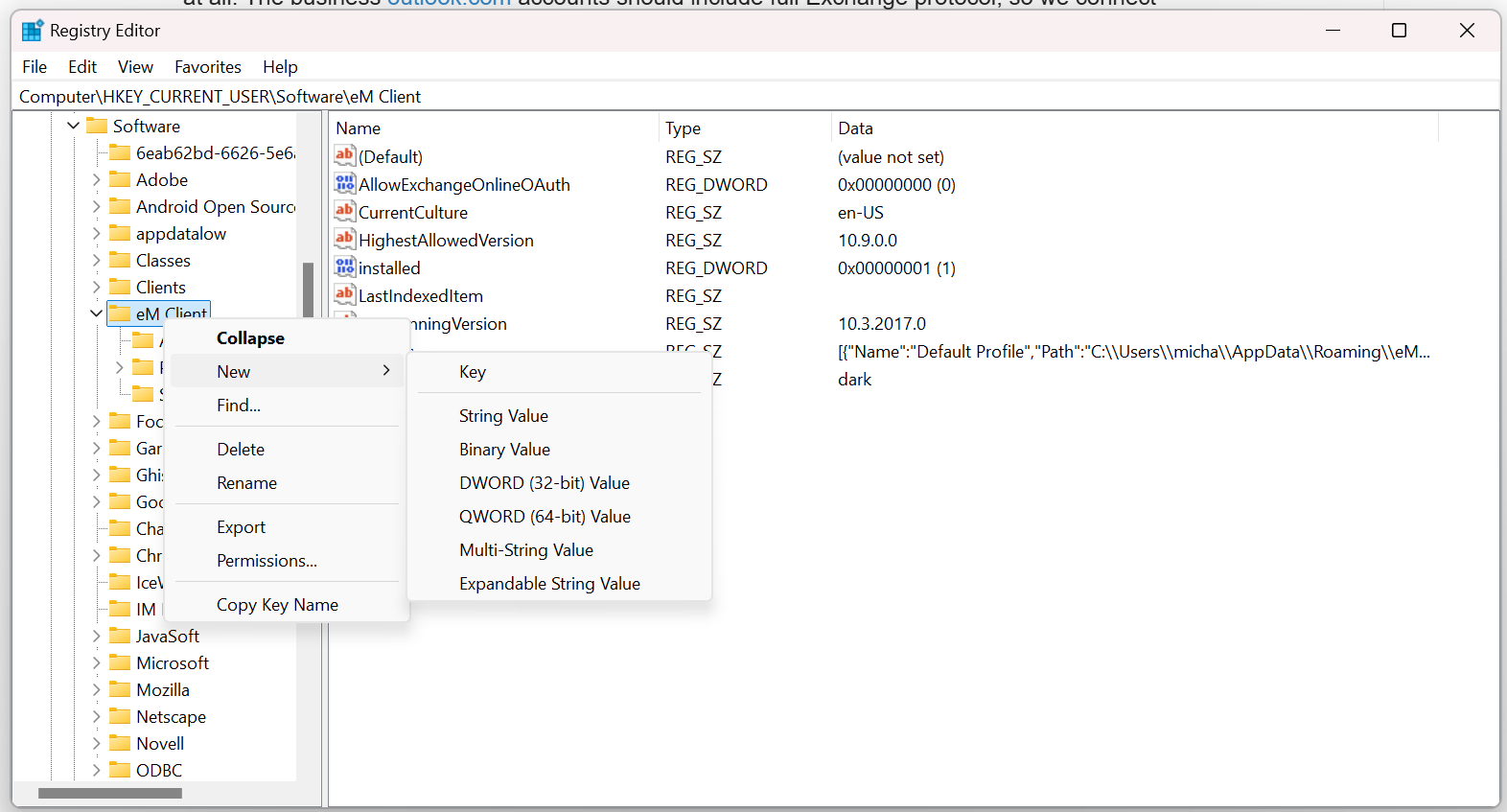Click the IM folder icon
Image resolution: width=1507 pixels, height=812 pixels.
pos(120,609)
